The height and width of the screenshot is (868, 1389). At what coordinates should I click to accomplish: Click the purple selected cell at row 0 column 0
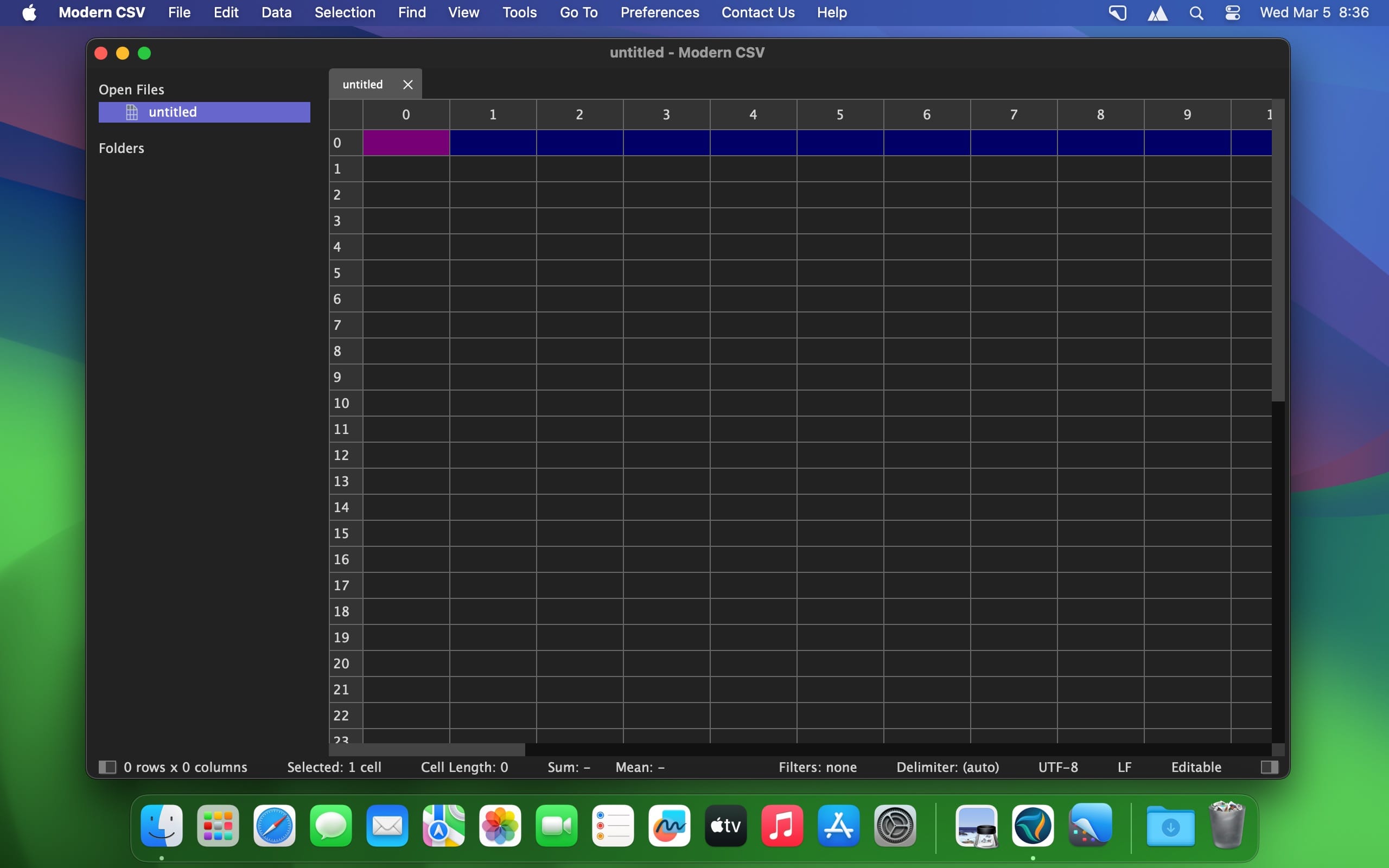pos(406,142)
